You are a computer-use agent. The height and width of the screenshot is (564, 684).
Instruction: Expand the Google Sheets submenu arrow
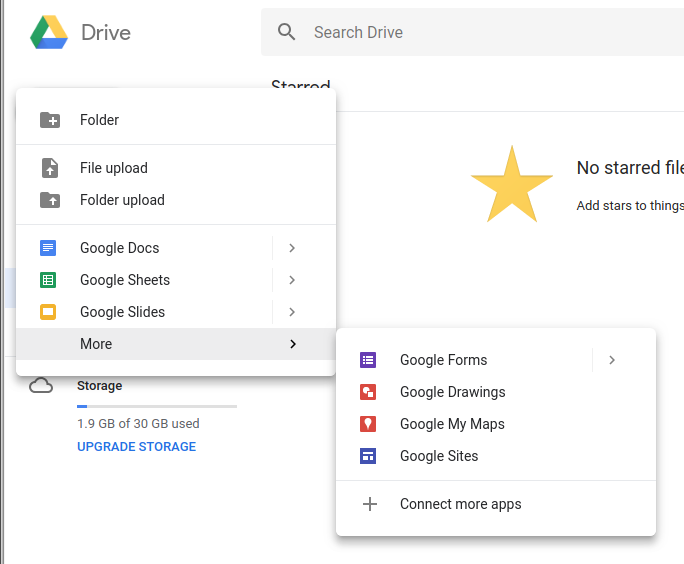[292, 280]
